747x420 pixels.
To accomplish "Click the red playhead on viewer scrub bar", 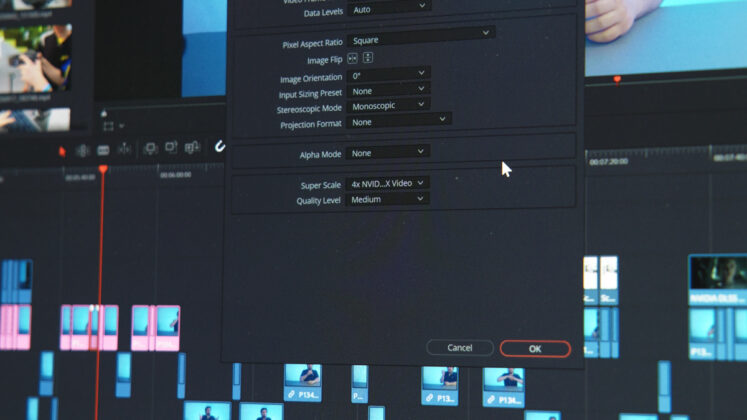I will coord(617,79).
